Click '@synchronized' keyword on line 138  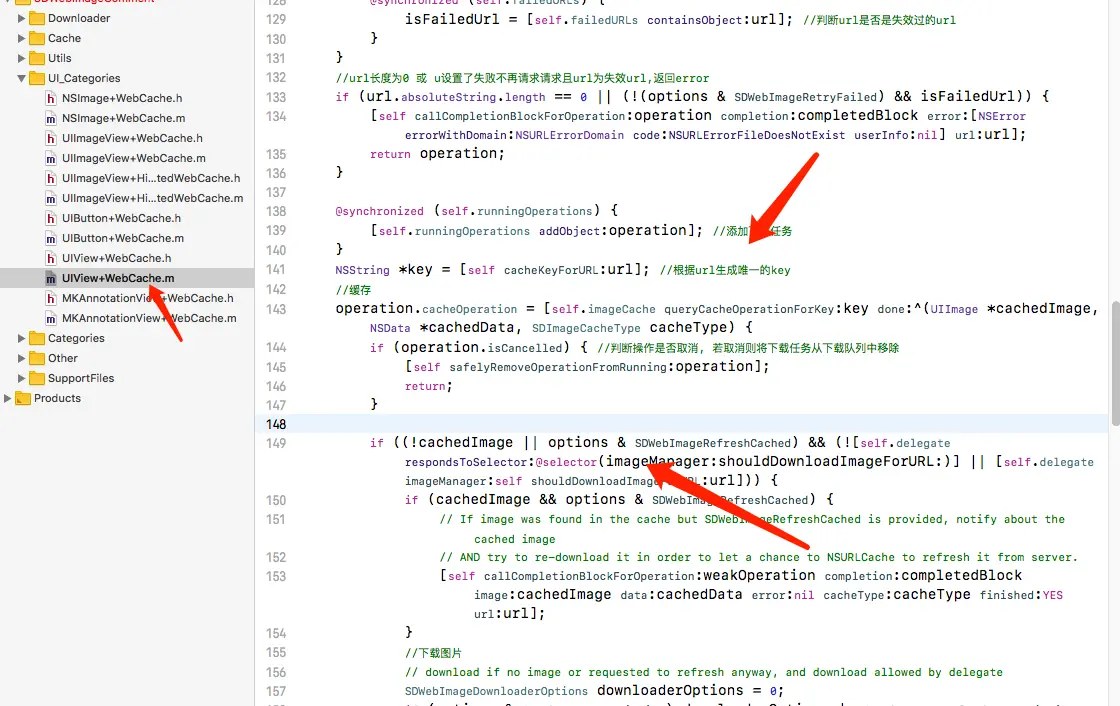click(x=379, y=211)
